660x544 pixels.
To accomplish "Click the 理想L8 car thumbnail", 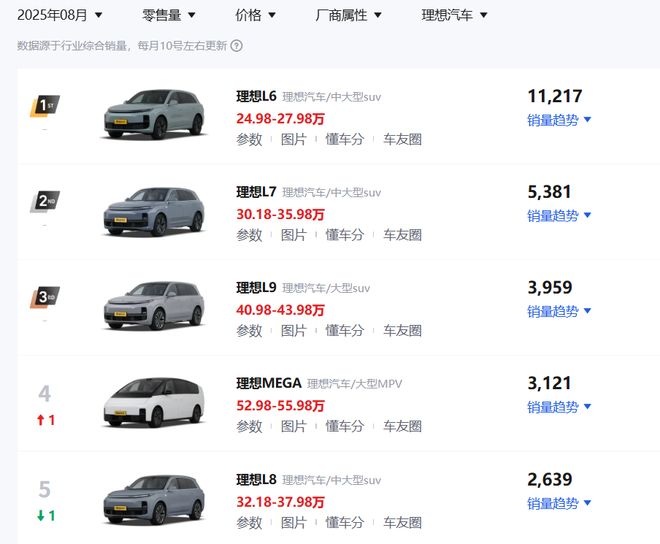I will (x=153, y=498).
